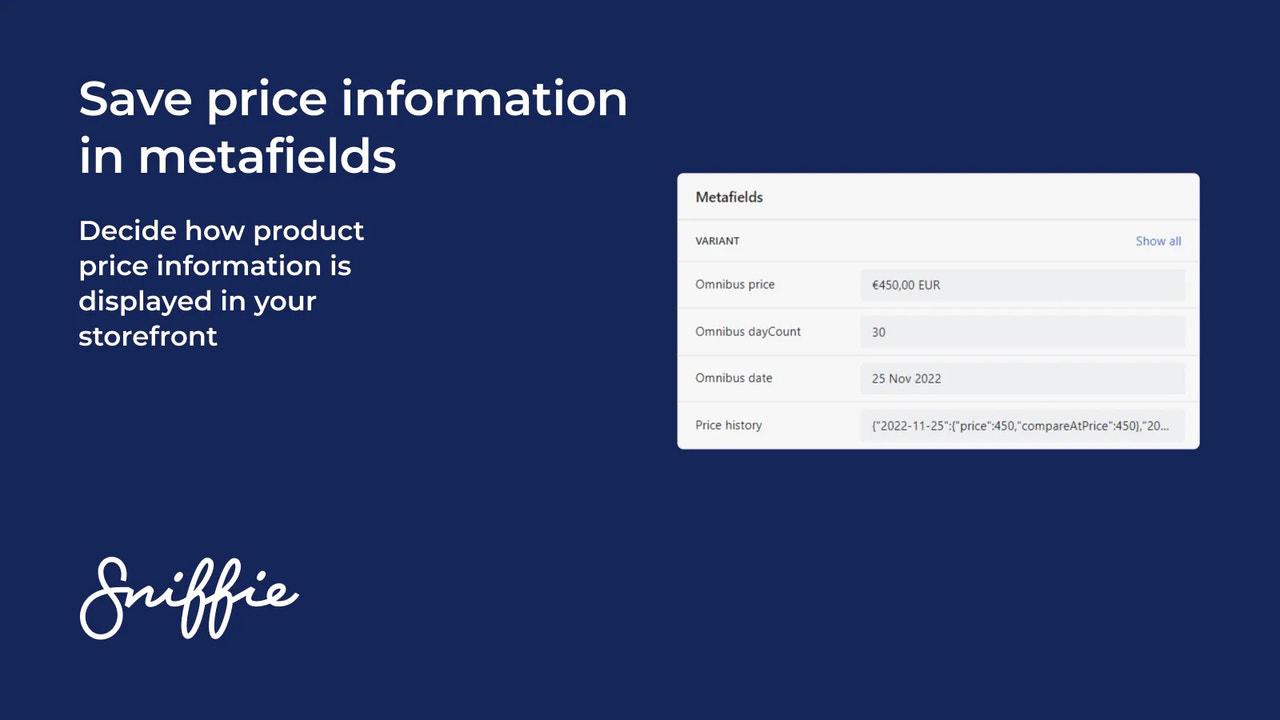The image size is (1280, 720).
Task: Click the Omnibus dayCount value field
Action: (1022, 331)
